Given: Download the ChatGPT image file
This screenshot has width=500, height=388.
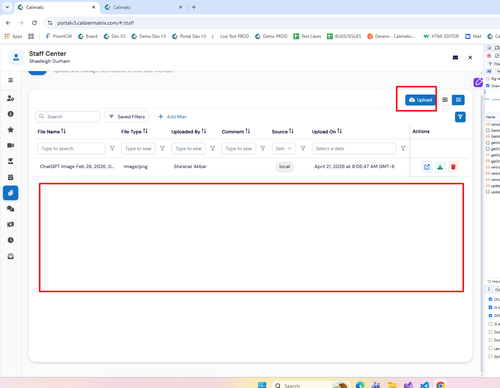Looking at the screenshot, I should point(440,167).
